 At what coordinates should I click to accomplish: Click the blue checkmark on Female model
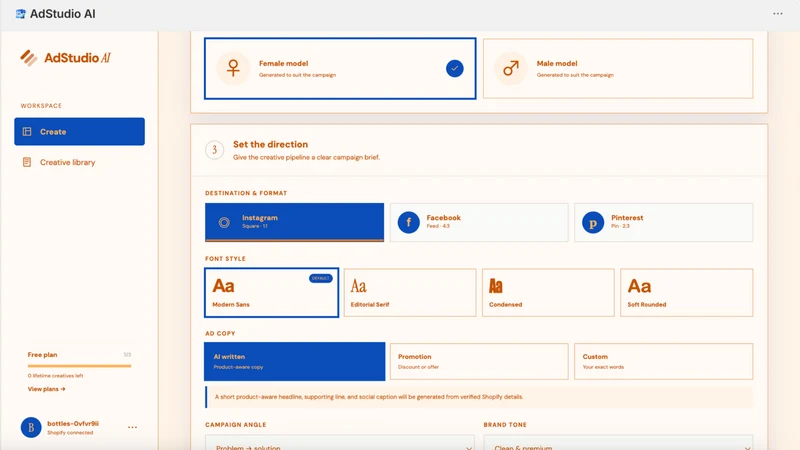[455, 68]
